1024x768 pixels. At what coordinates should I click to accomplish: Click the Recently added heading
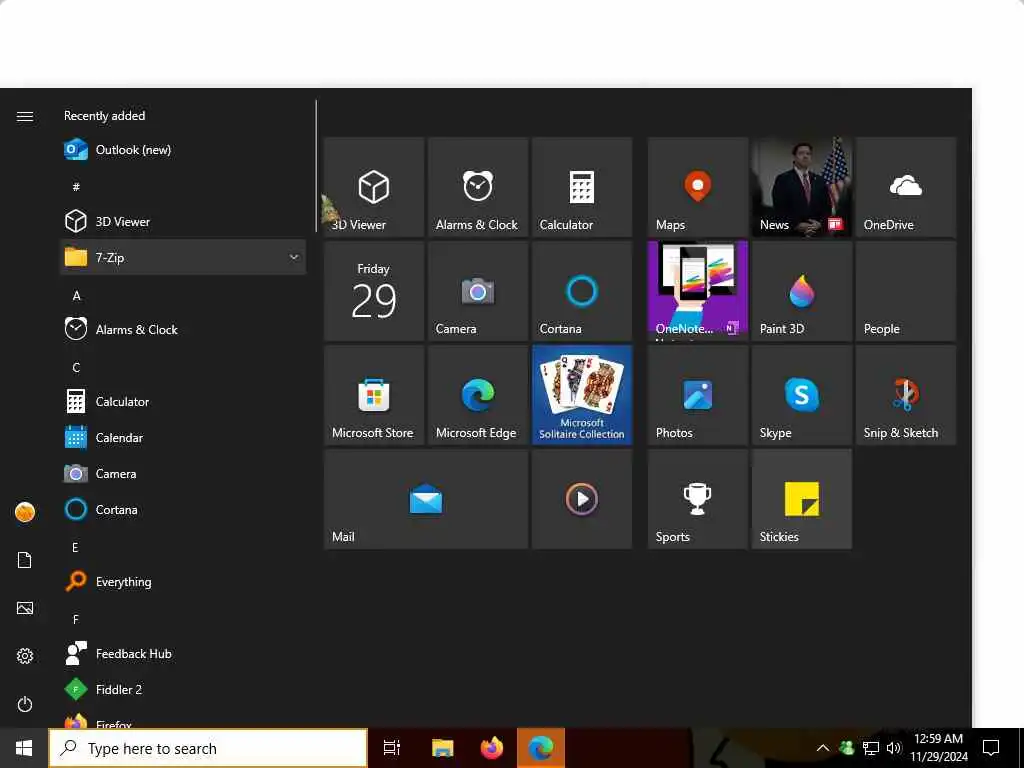pos(104,116)
